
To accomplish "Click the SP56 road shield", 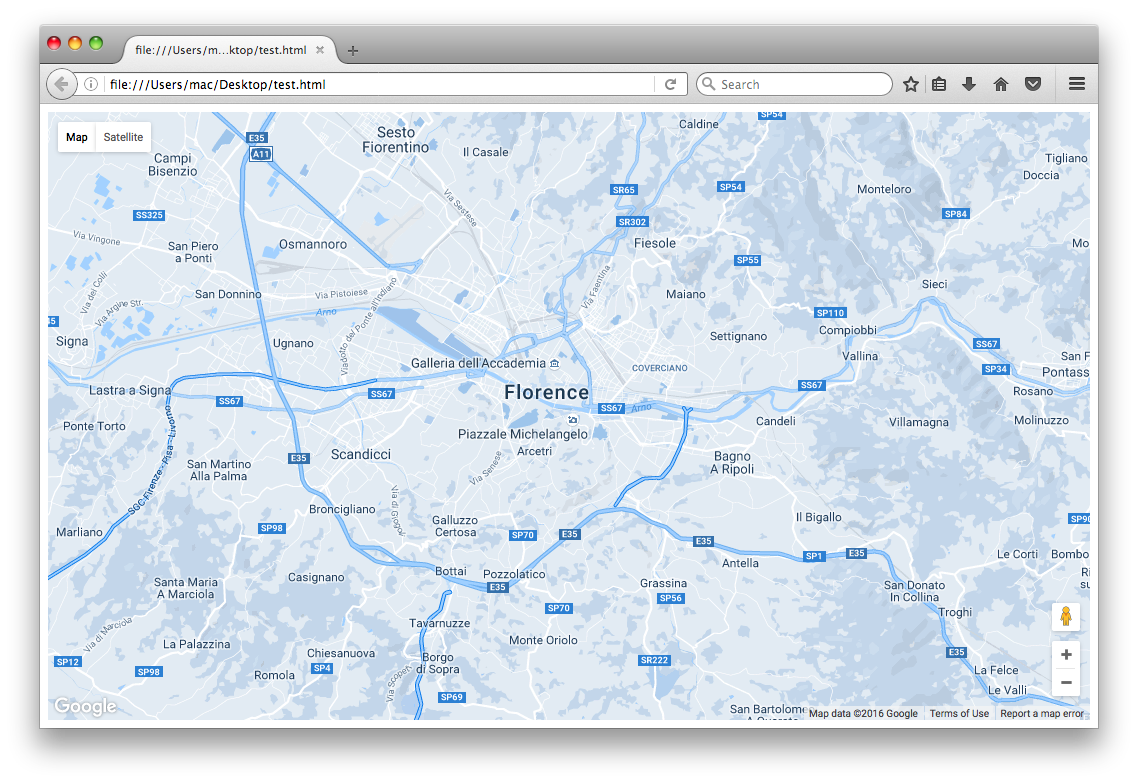I will 671,598.
